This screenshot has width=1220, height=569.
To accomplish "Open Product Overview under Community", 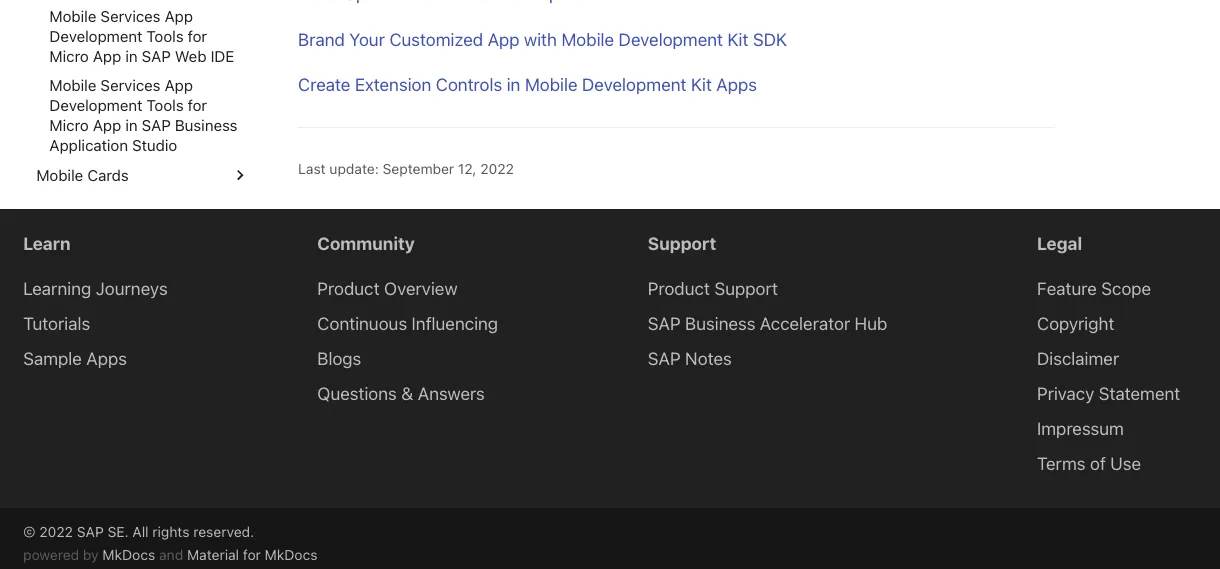I will click(387, 289).
